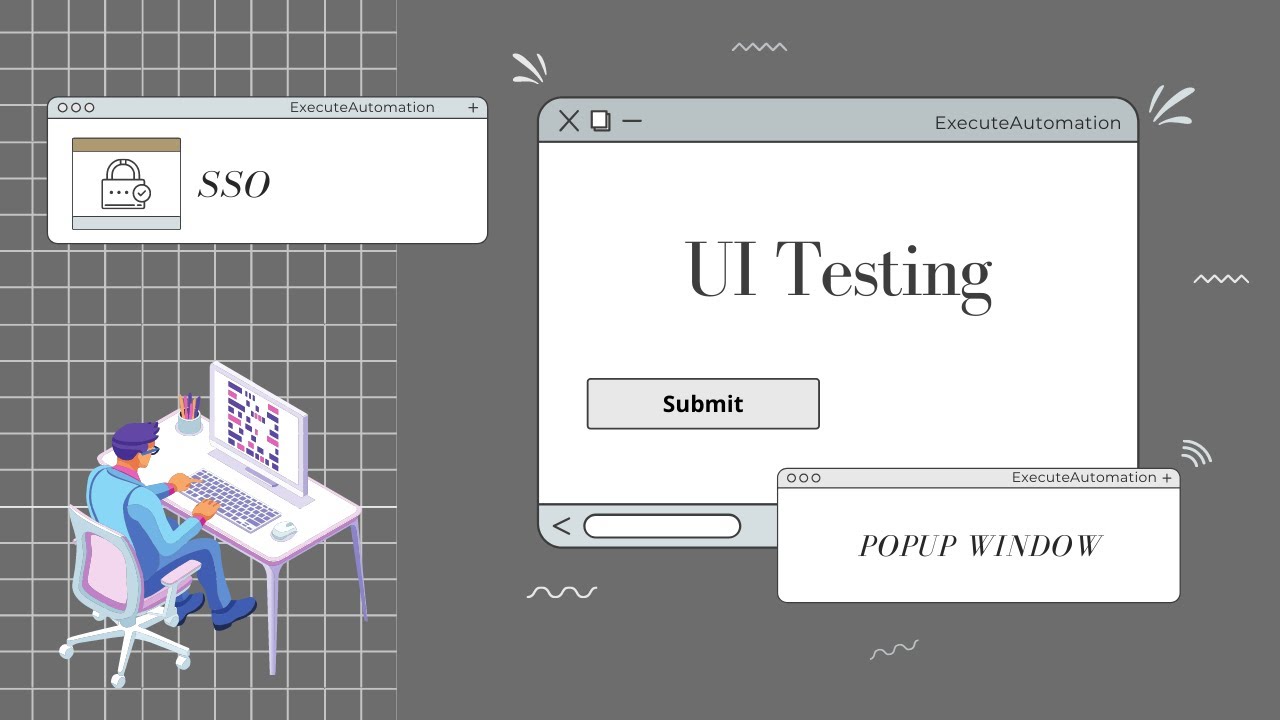Click ExecuteAutomation title in SSO window
Screen dimensions: 1280x720
click(362, 107)
